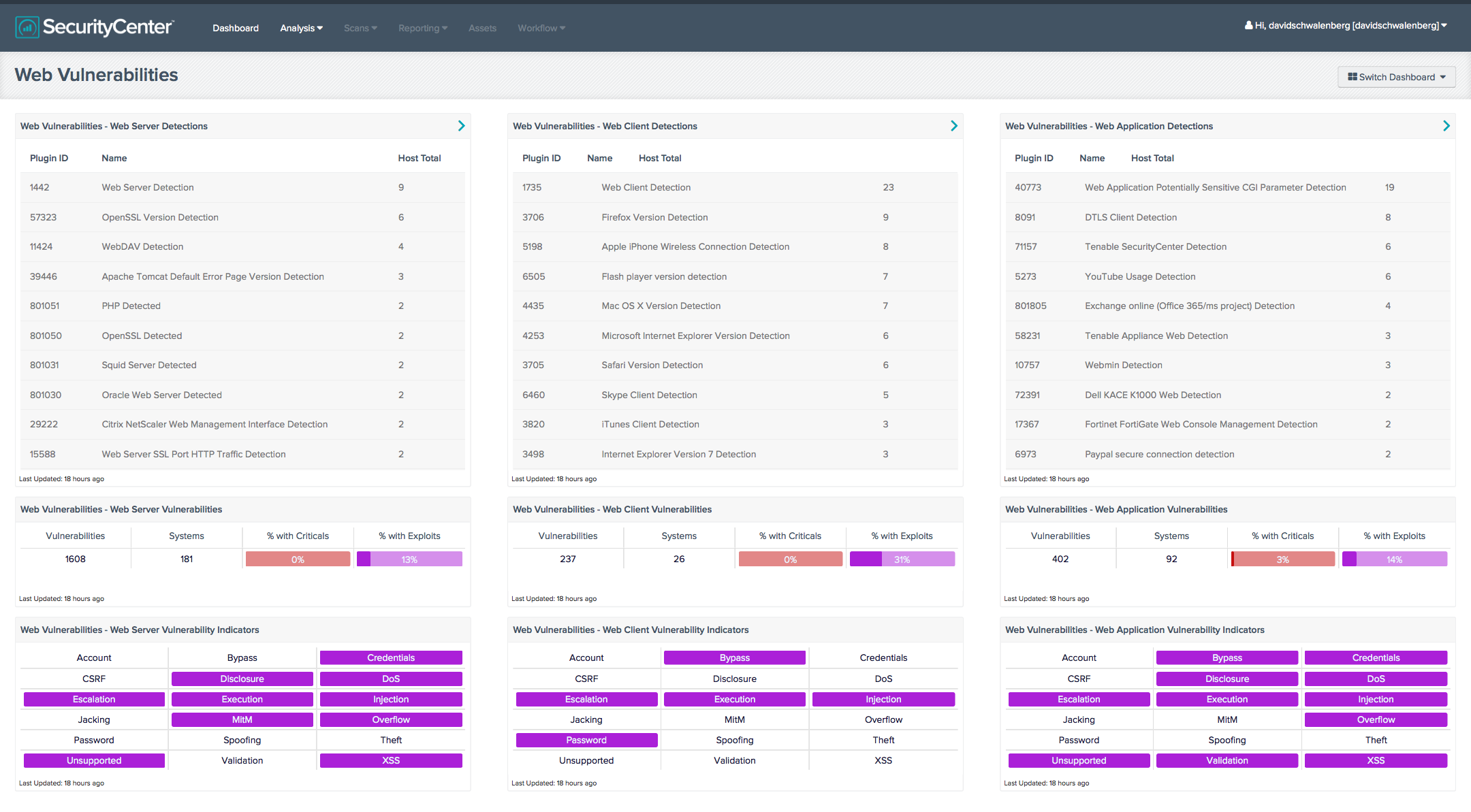Open Web Application Detections arrow
Screen dimensions: 1471x812
[x=1446, y=126]
